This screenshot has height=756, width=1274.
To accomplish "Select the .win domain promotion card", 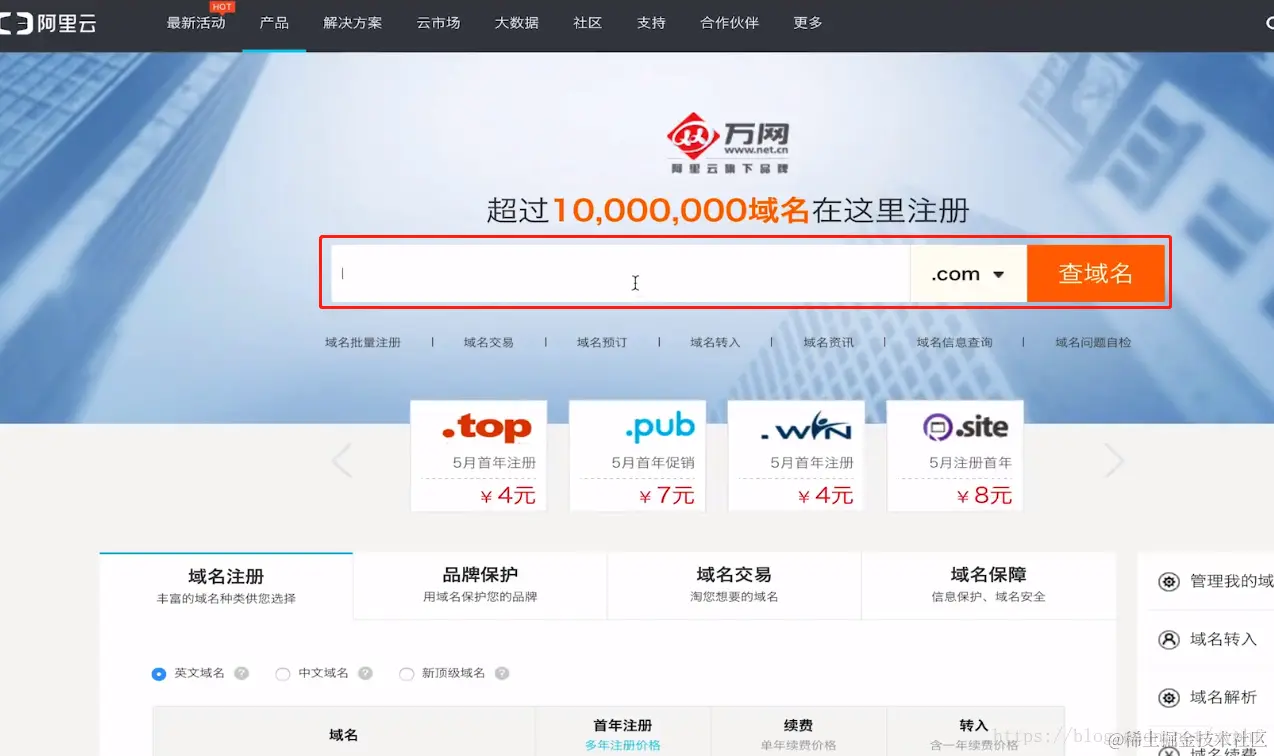I will point(796,456).
